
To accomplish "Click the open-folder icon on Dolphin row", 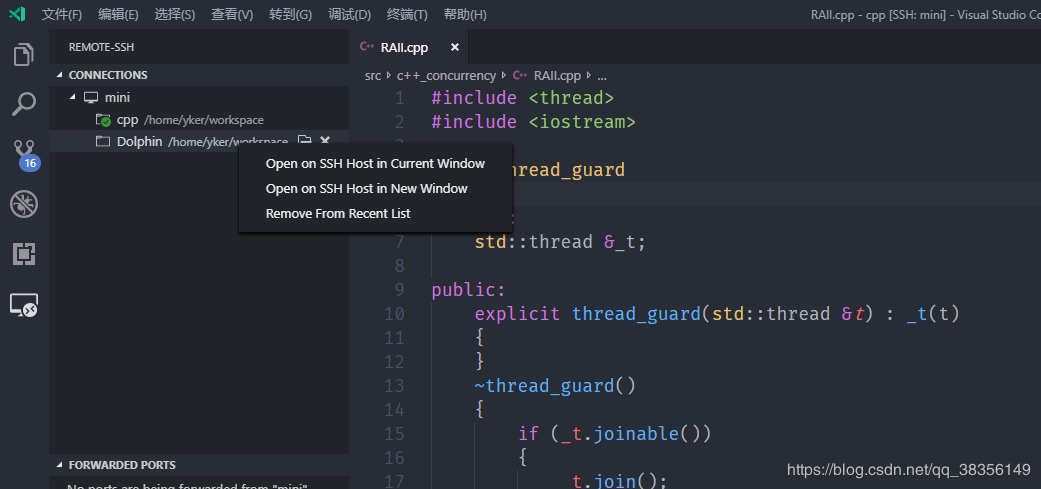I will (x=305, y=142).
